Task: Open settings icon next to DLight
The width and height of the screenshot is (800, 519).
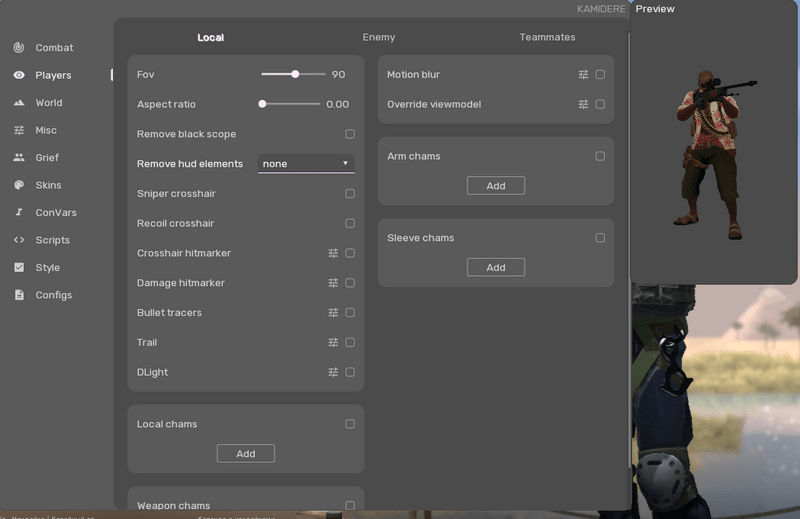Action: [333, 372]
